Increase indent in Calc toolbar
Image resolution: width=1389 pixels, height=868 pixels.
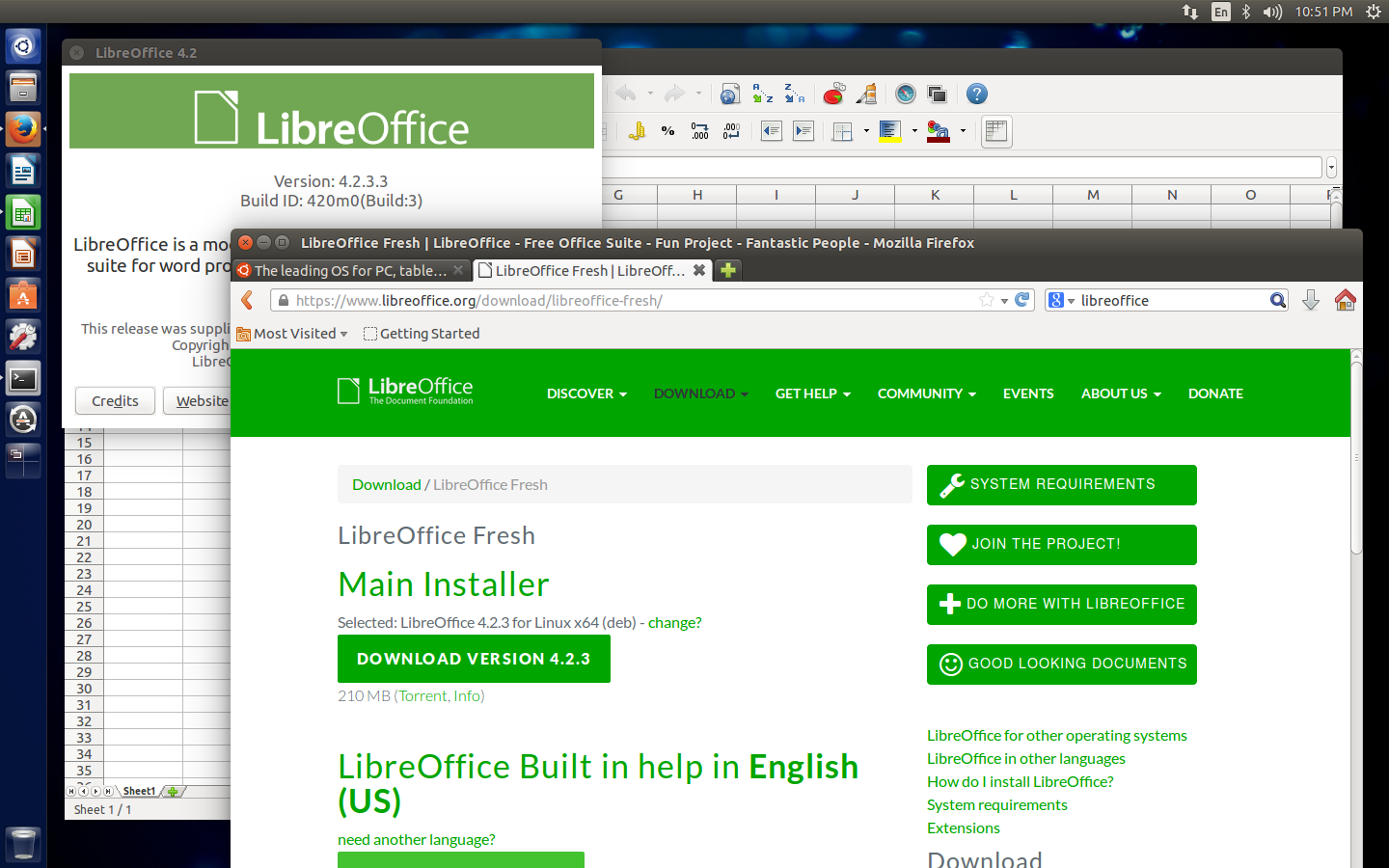click(803, 131)
